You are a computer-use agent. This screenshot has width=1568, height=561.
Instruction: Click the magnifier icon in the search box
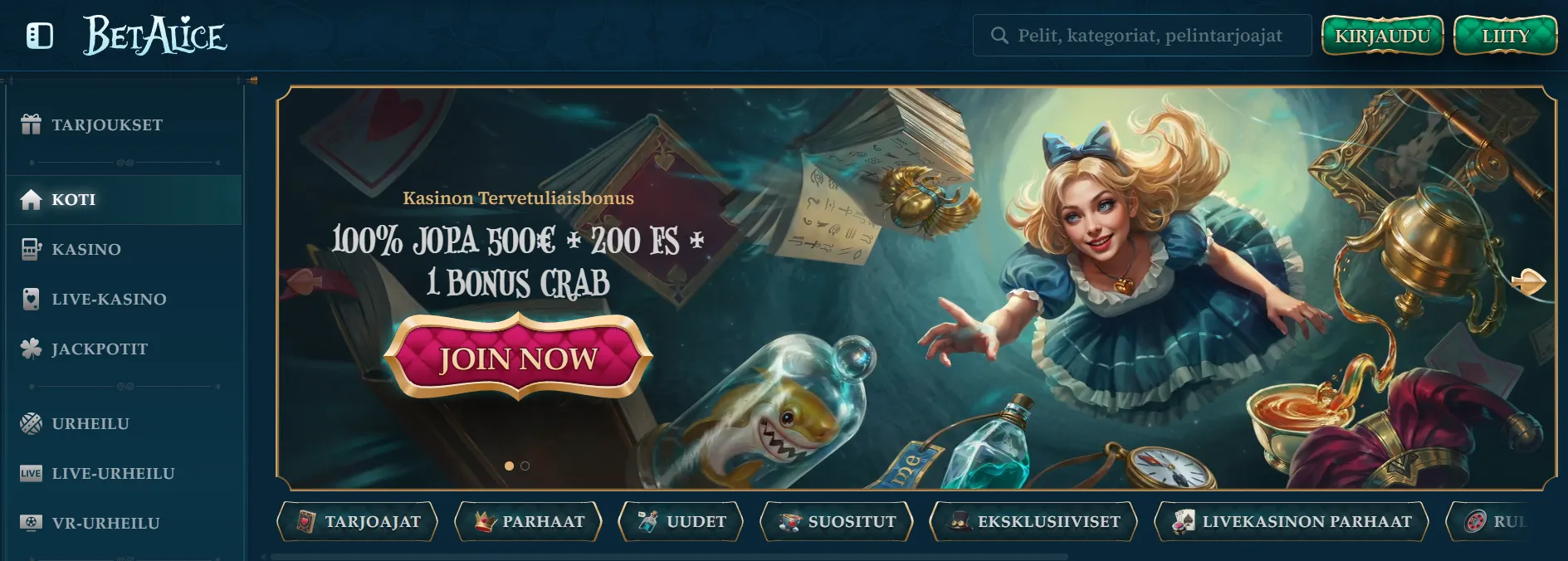point(999,36)
